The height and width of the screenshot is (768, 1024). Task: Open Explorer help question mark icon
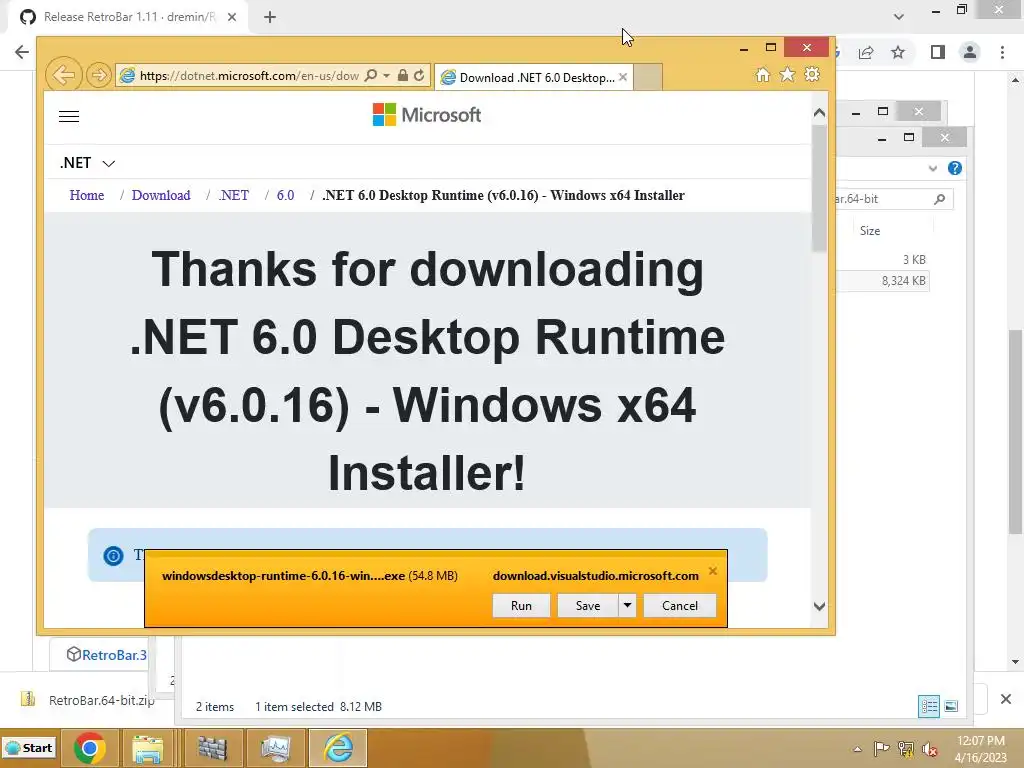[x=955, y=168]
